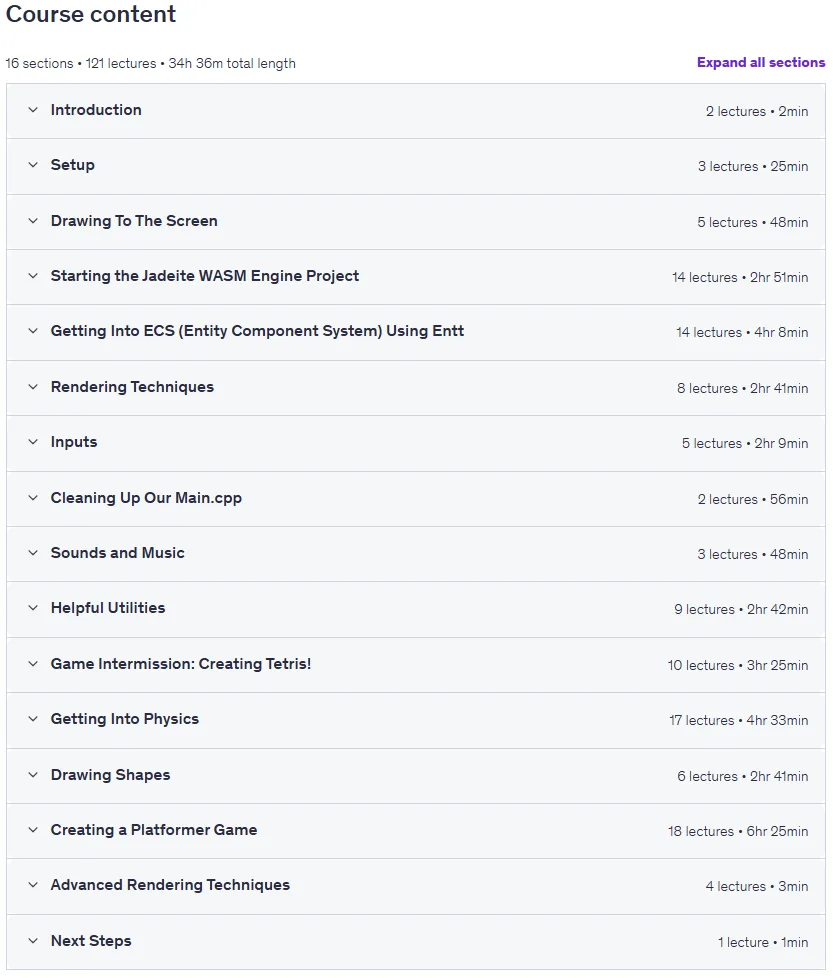Click chevron next to Rendering Techniques
Screen dimensions: 833x978
point(33,387)
